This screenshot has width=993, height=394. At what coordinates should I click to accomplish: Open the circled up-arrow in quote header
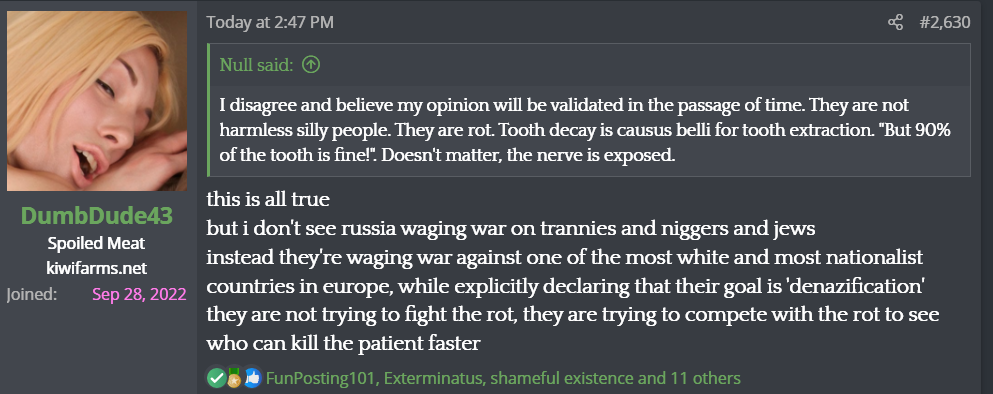311,64
